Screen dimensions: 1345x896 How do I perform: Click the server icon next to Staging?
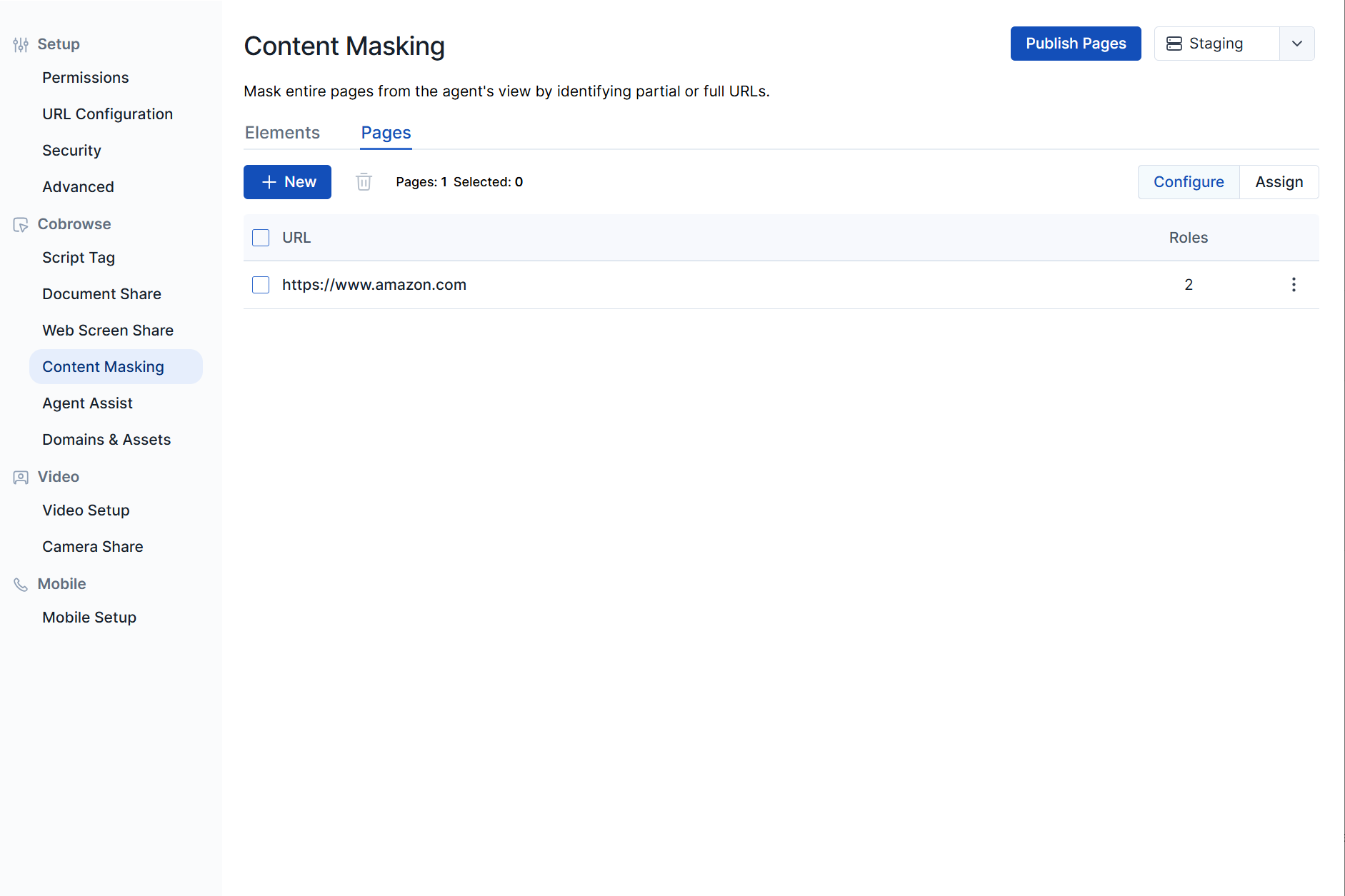(x=1174, y=44)
